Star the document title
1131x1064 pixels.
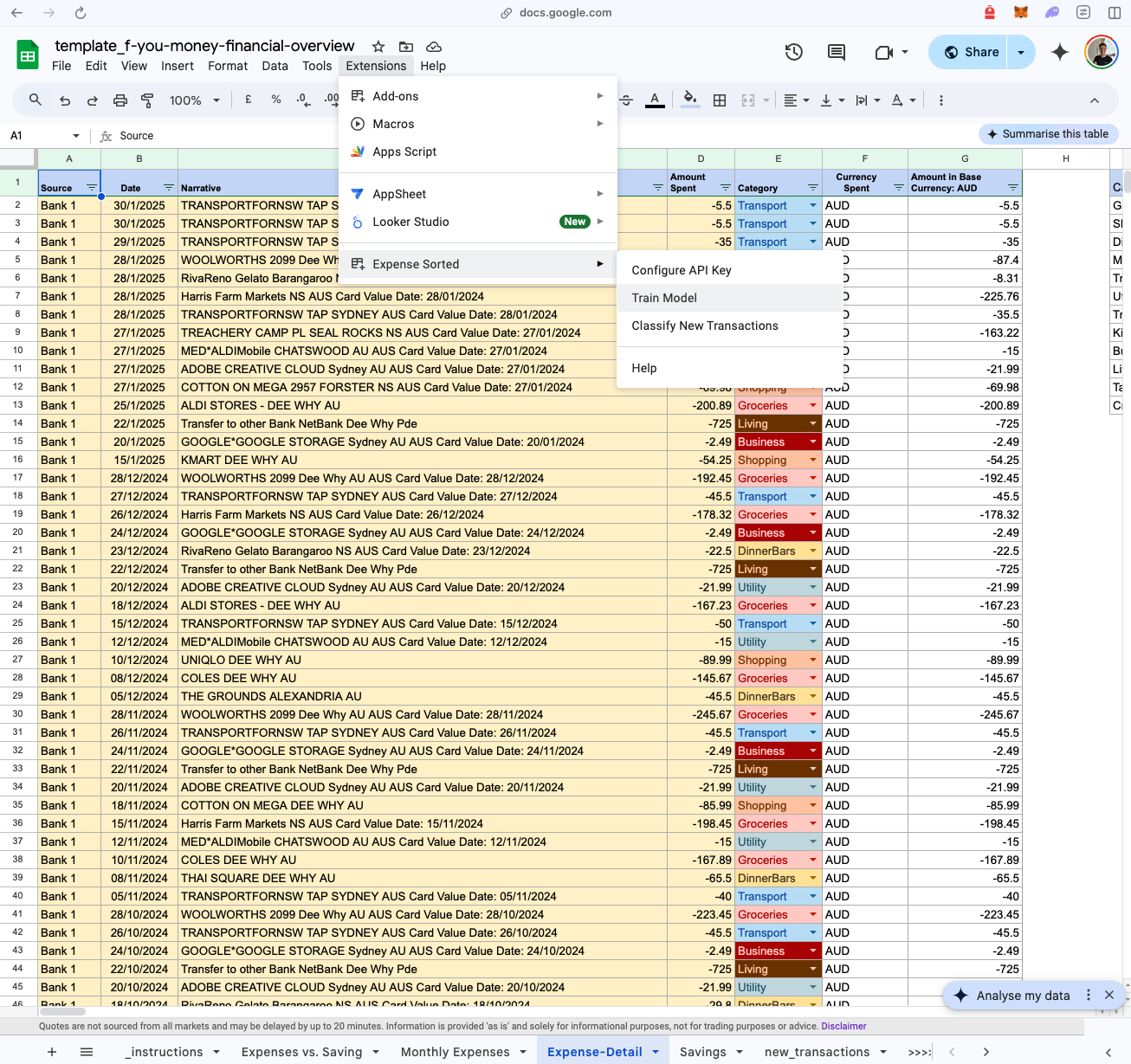click(378, 47)
